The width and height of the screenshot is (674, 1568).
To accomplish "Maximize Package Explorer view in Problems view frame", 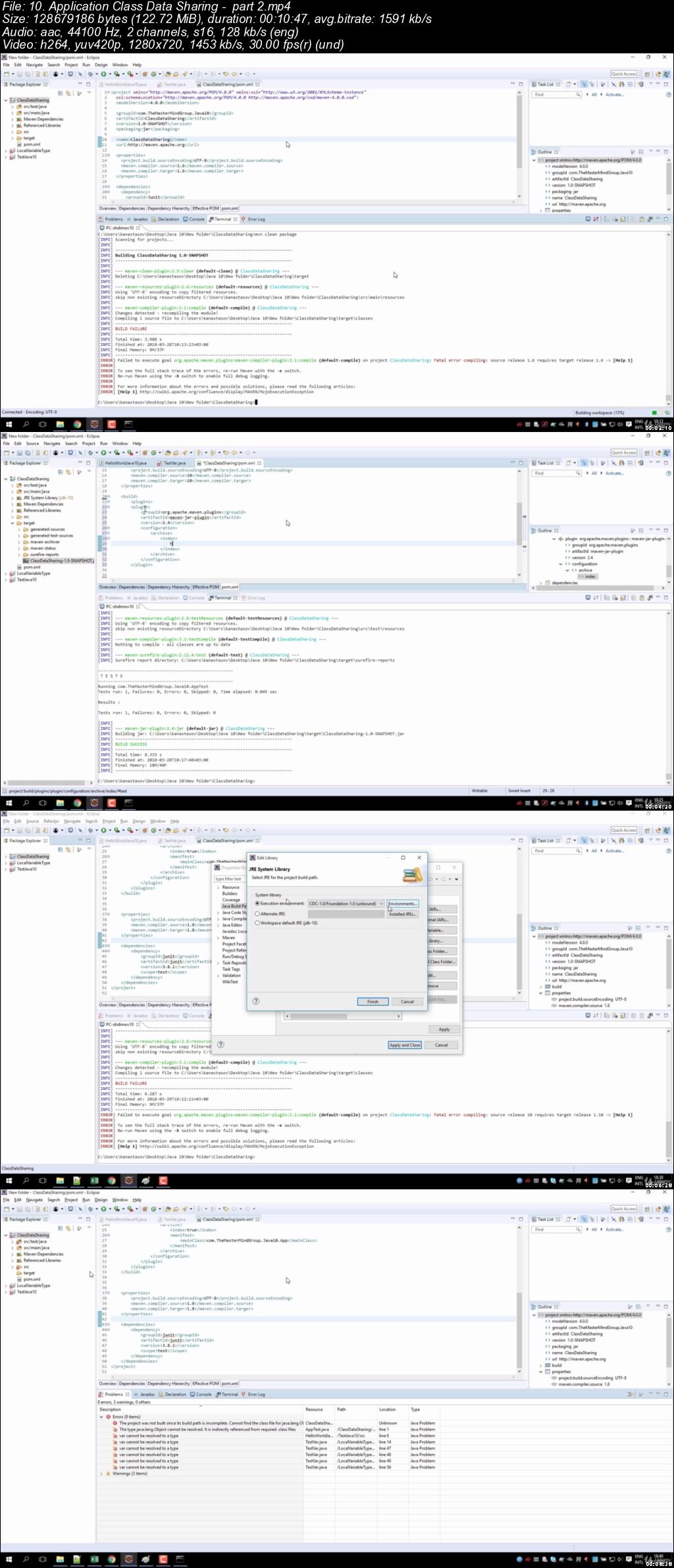I will [x=88, y=1219].
